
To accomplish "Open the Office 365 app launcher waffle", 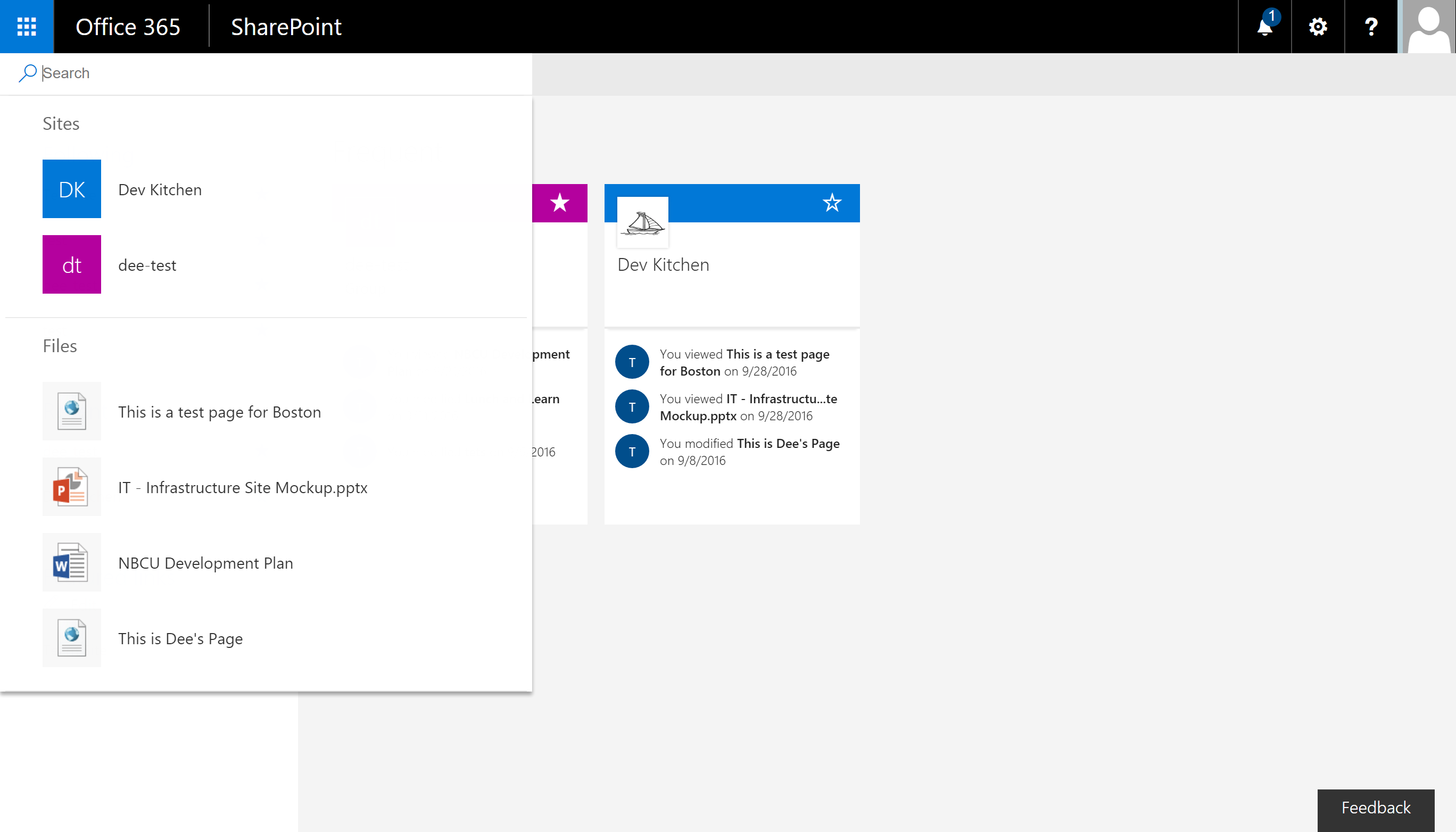I will [27, 26].
